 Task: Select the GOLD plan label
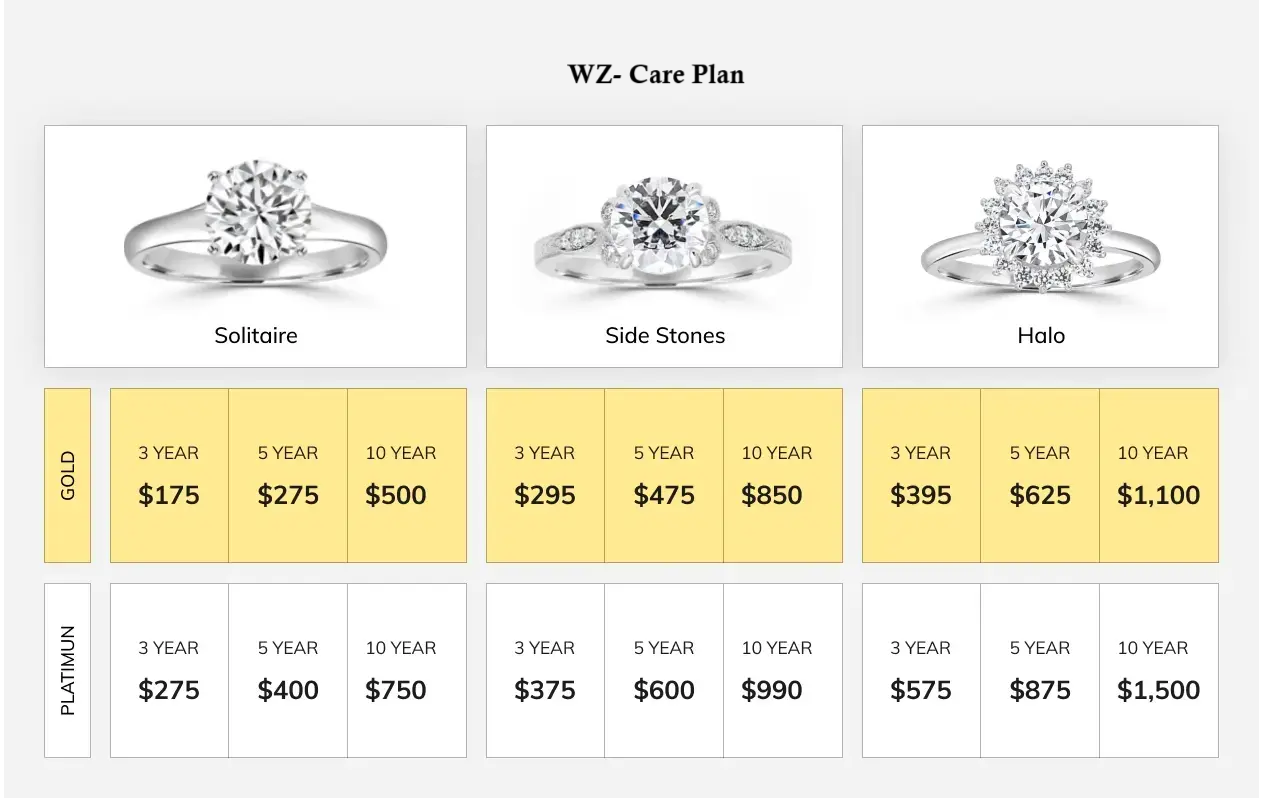pos(68,475)
